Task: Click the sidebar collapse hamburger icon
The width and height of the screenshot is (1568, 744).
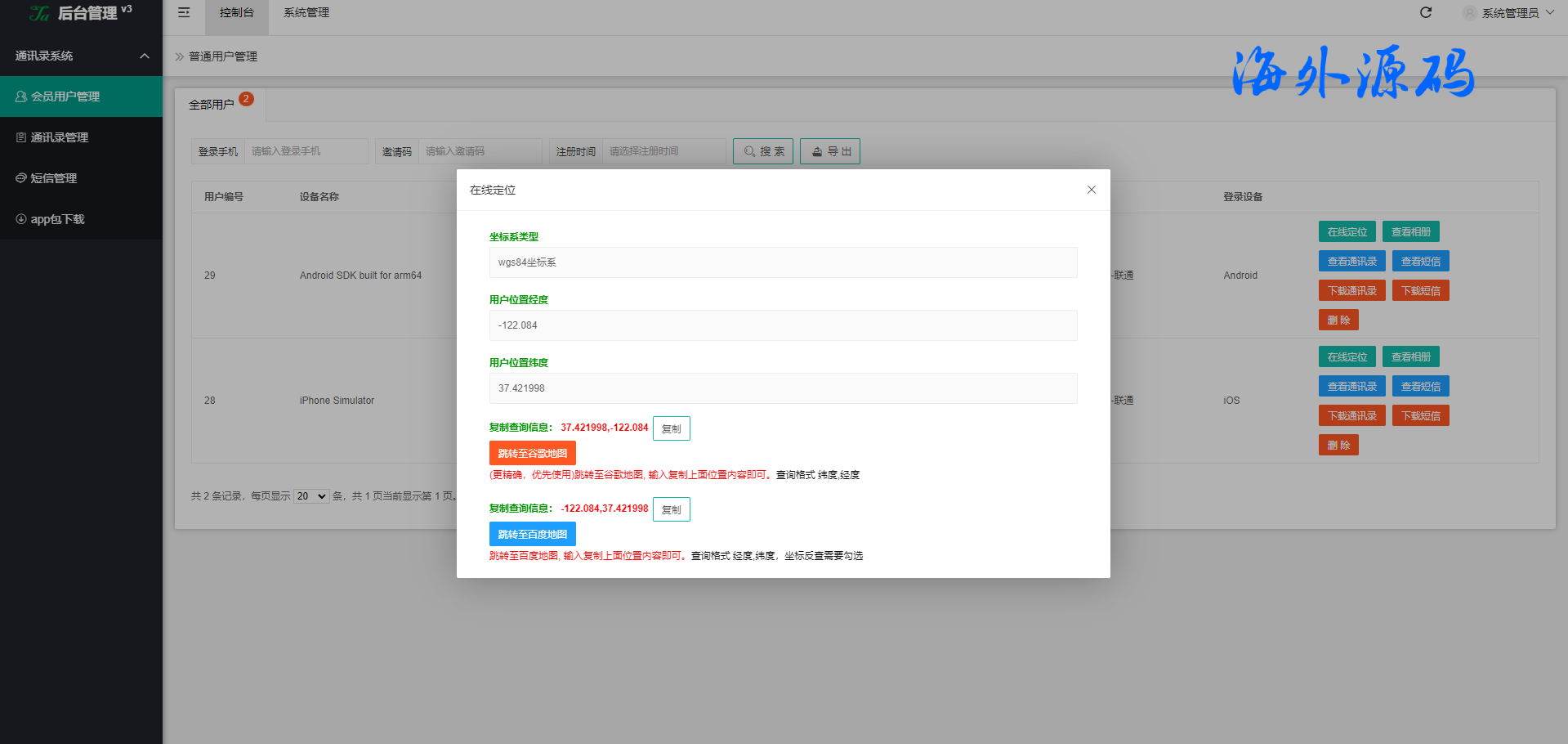Action: pyautogui.click(x=184, y=12)
